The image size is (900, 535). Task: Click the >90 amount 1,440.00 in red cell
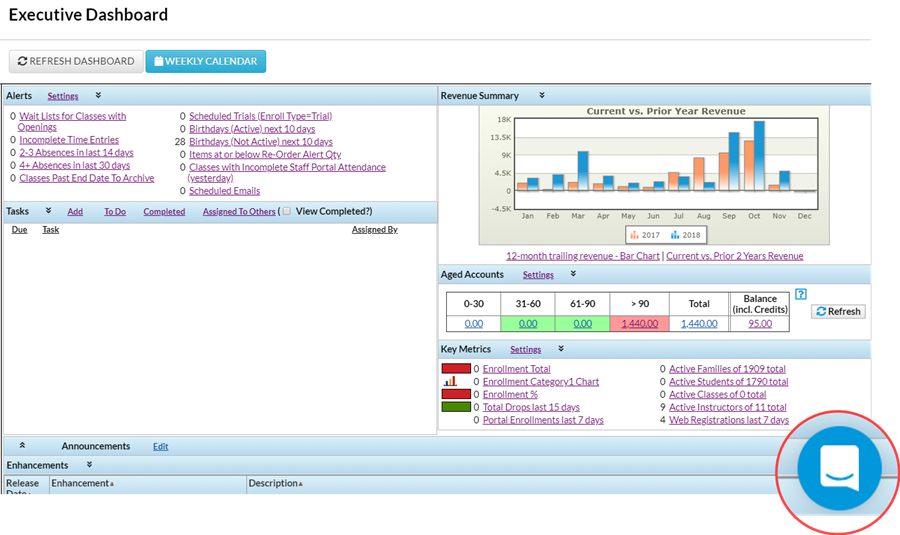pos(640,324)
